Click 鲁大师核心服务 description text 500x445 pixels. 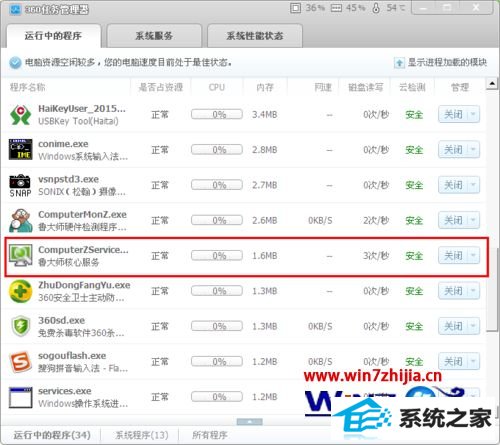pos(69,262)
